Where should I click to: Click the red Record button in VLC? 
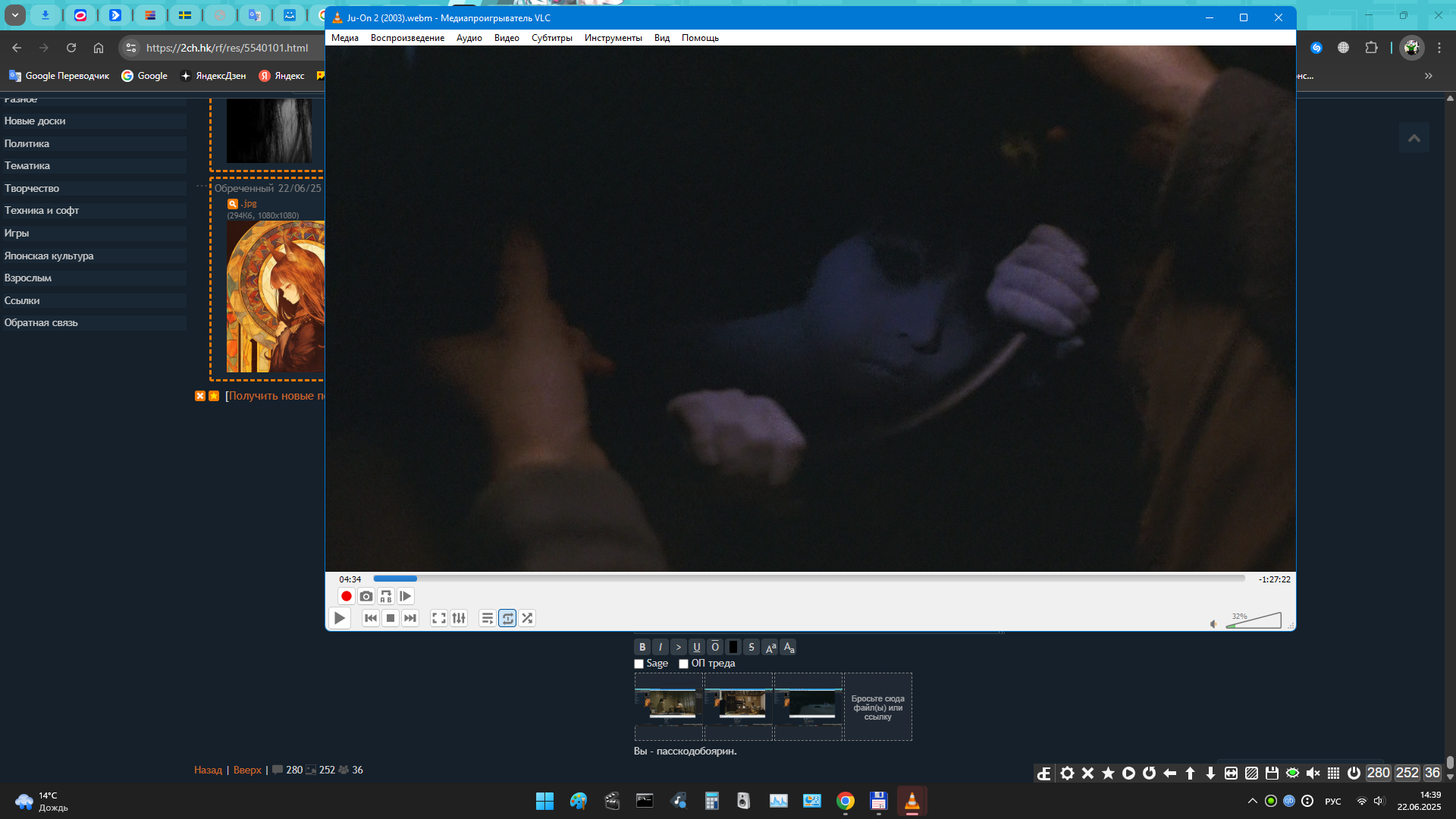tap(347, 597)
